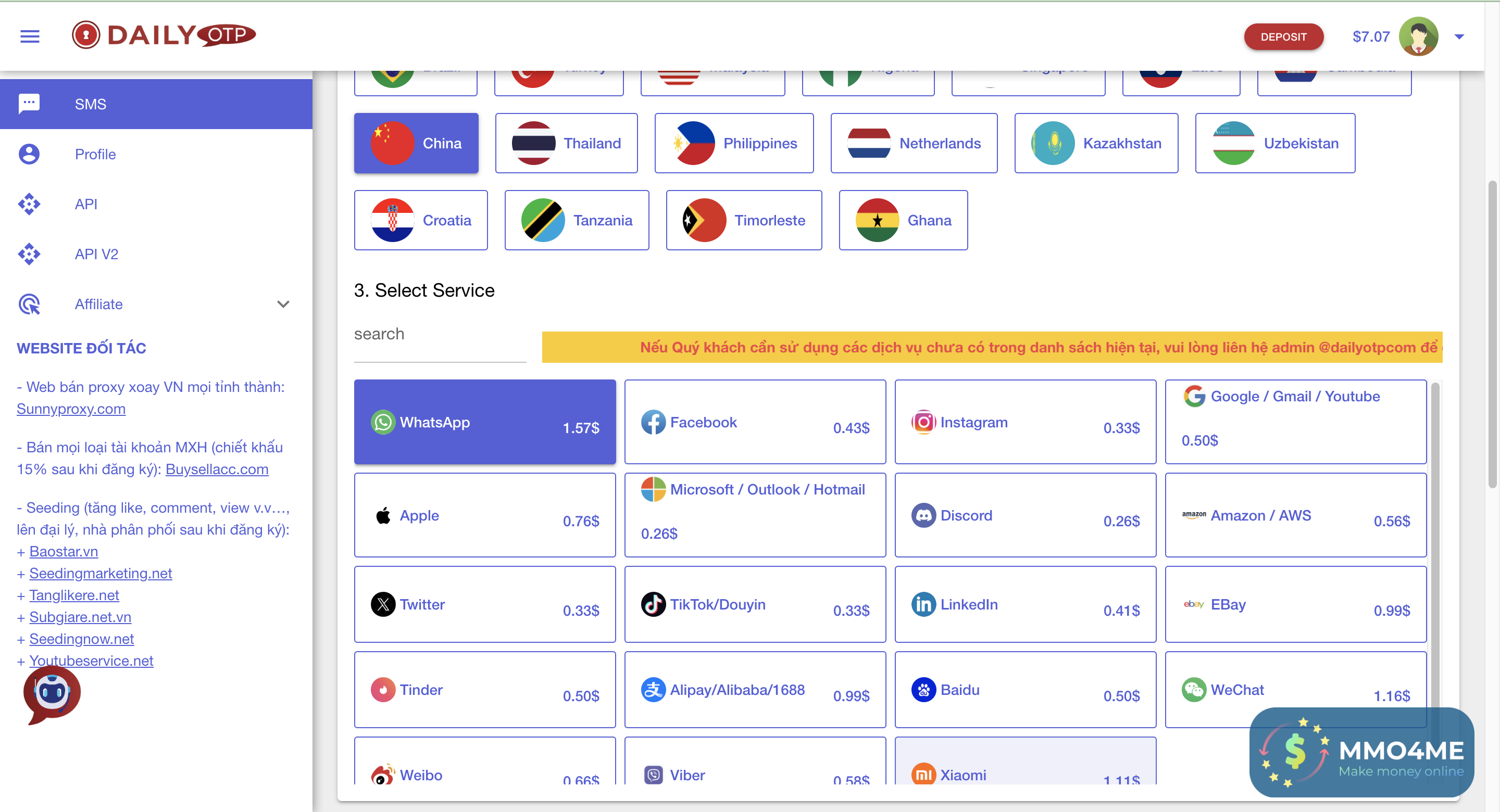Click the service list scrollbar
The width and height of the screenshot is (1500, 812).
coord(1434,524)
